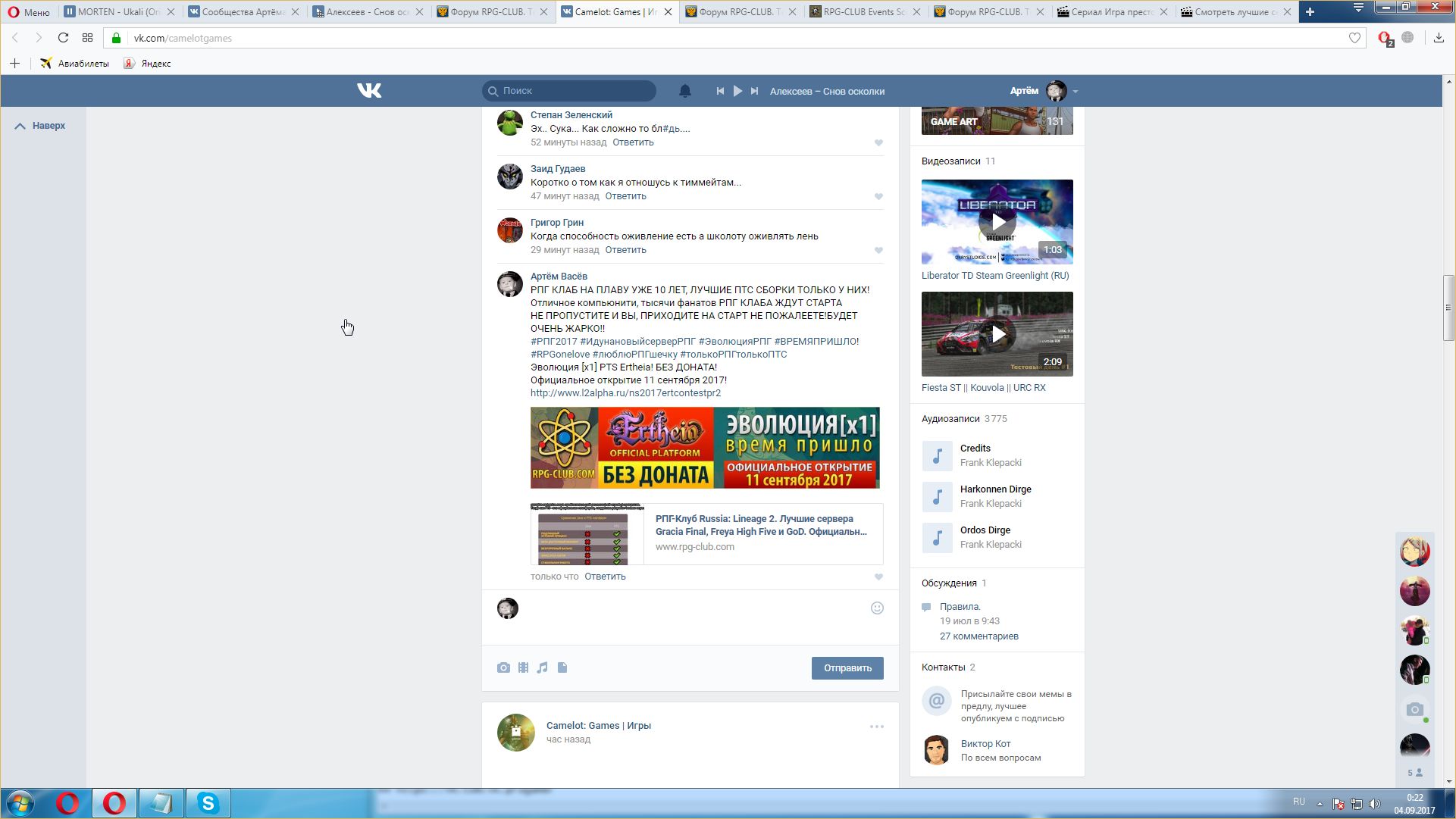1456x819 pixels.
Task: Reply to Артём Васёв's comment
Action: (605, 577)
